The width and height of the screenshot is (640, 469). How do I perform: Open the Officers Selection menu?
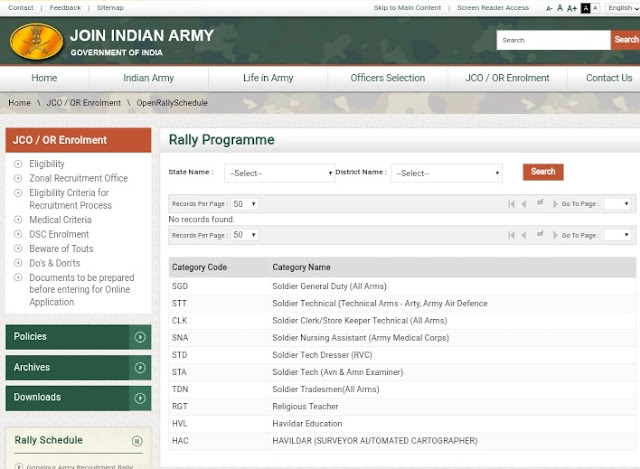(x=387, y=78)
